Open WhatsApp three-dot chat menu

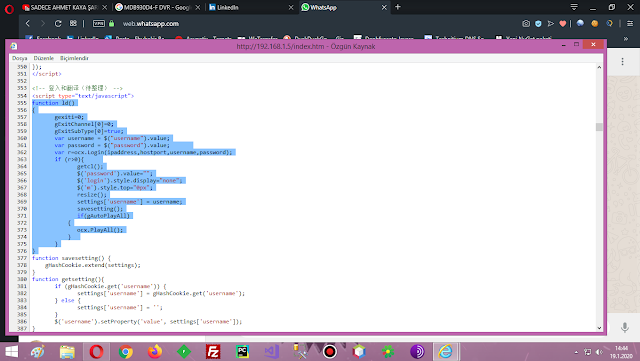pyautogui.click(x=622, y=62)
